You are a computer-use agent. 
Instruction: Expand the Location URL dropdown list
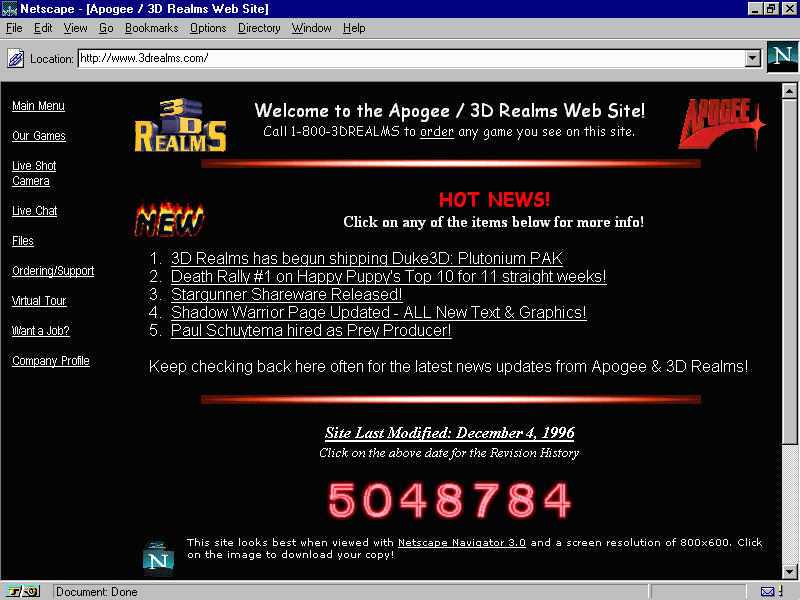point(753,59)
